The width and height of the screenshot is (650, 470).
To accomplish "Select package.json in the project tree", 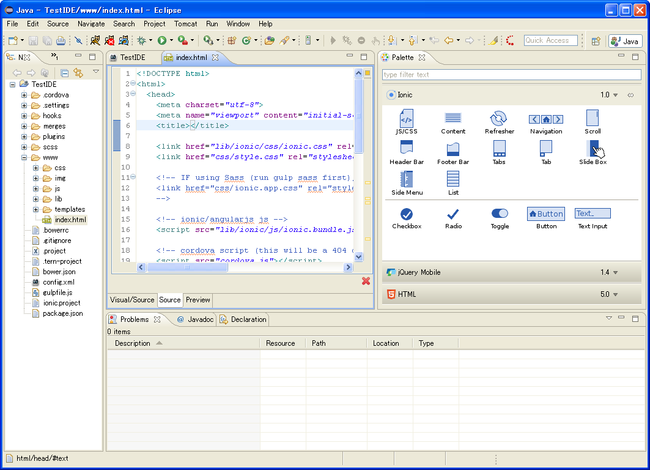I will pos(58,313).
